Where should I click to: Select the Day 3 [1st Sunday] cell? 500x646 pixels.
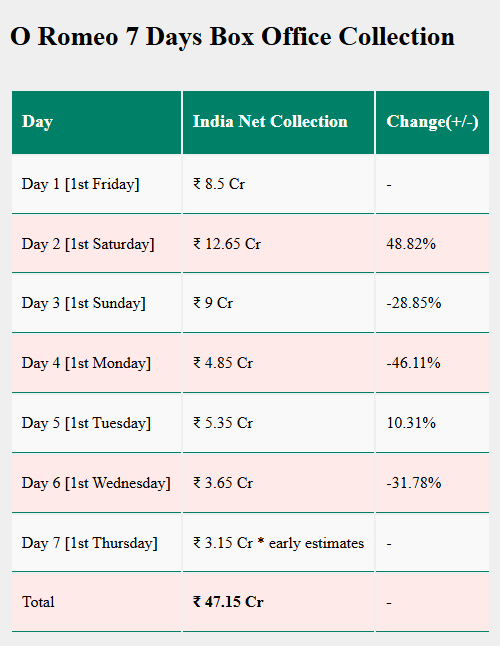click(x=96, y=303)
